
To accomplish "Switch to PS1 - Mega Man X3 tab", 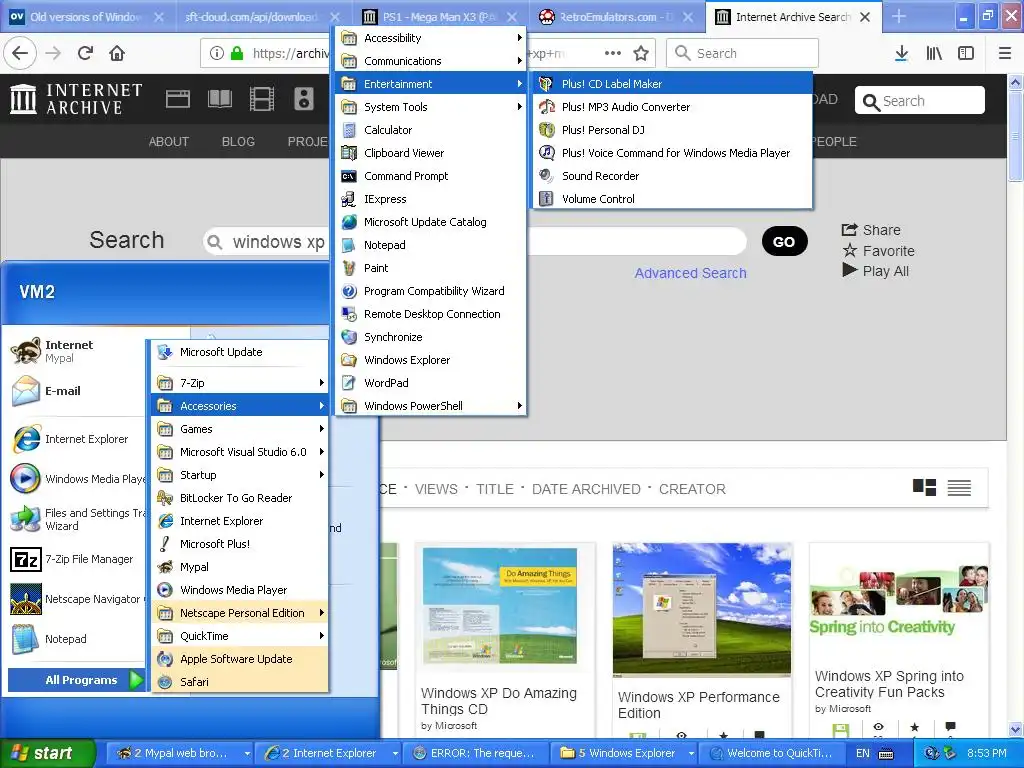I will click(x=438, y=17).
